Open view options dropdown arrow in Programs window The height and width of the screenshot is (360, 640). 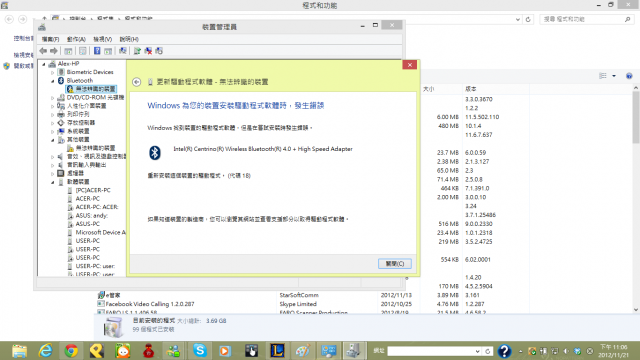[614, 76]
